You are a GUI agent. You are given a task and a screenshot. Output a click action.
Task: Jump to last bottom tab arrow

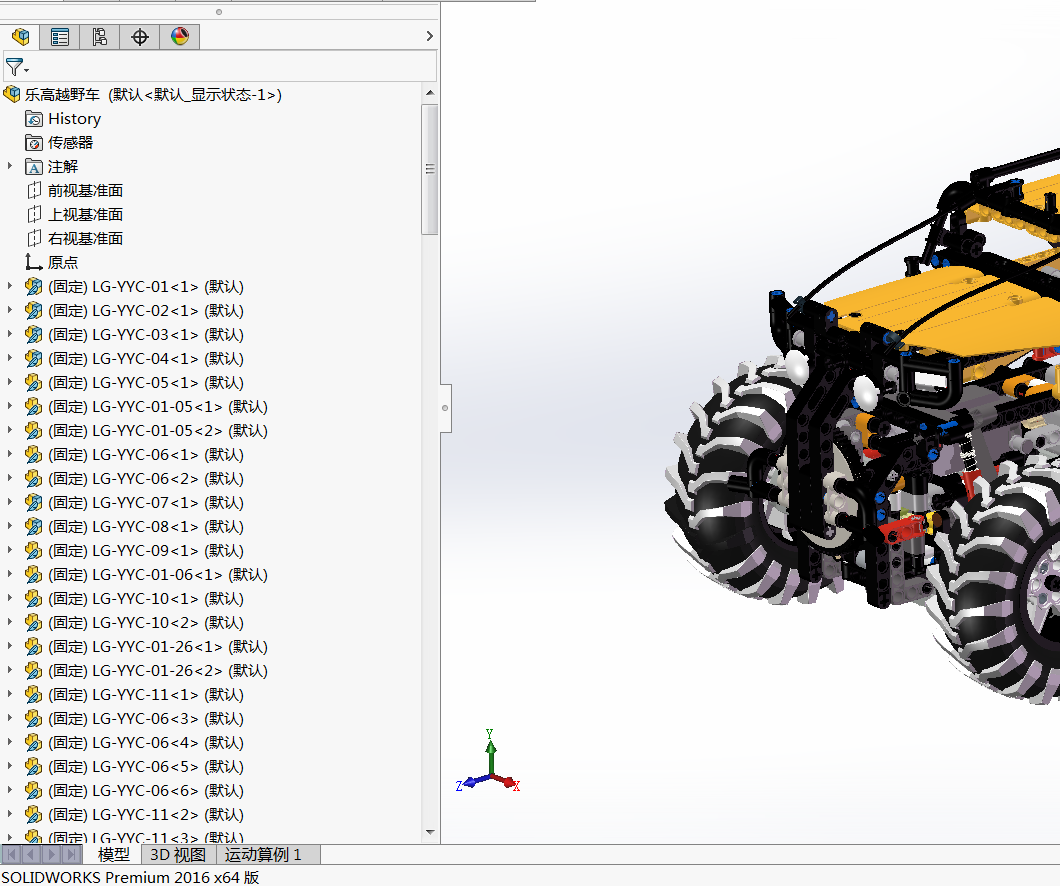(x=72, y=854)
